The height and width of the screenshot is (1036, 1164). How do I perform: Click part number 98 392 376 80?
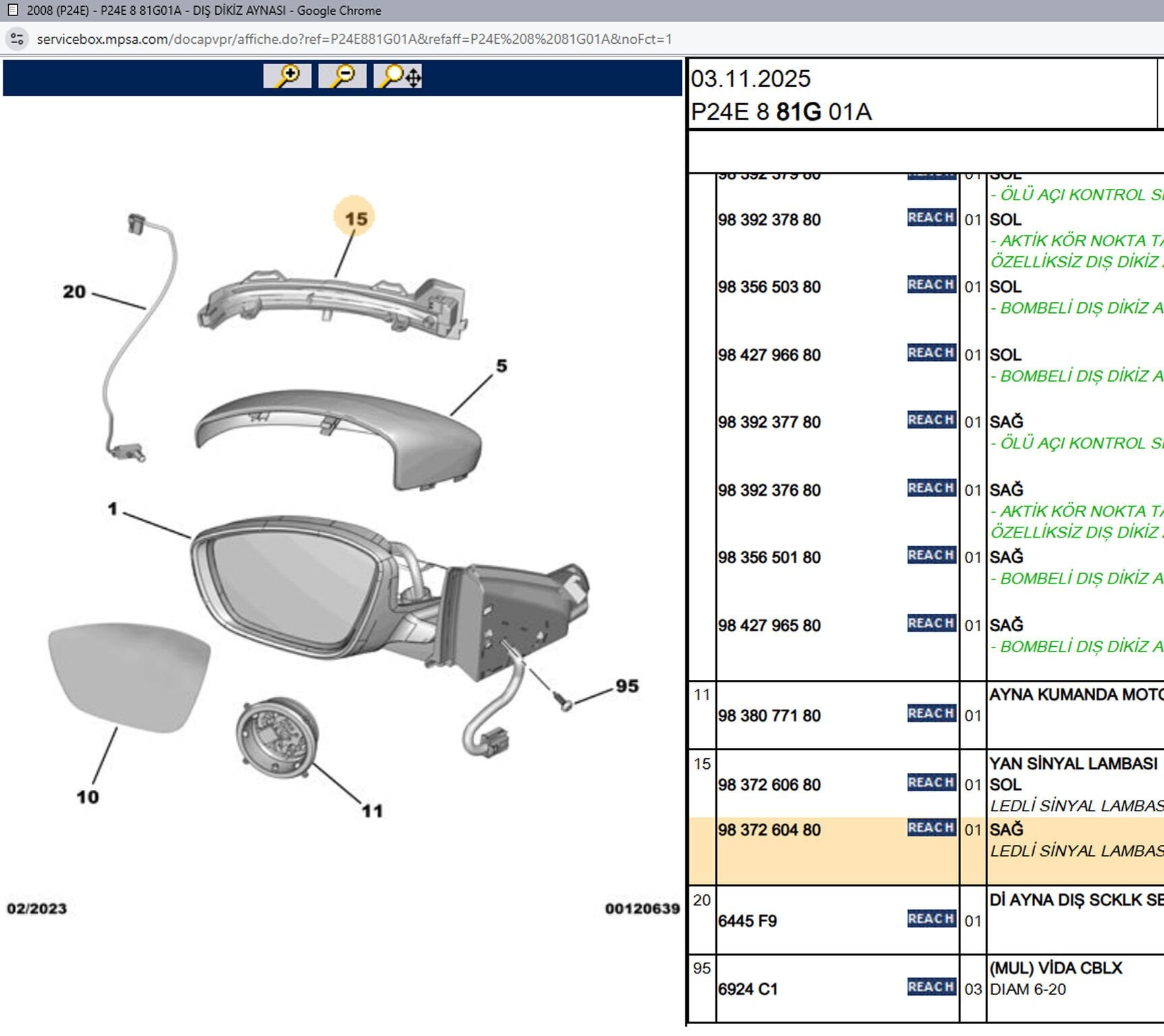tap(769, 490)
